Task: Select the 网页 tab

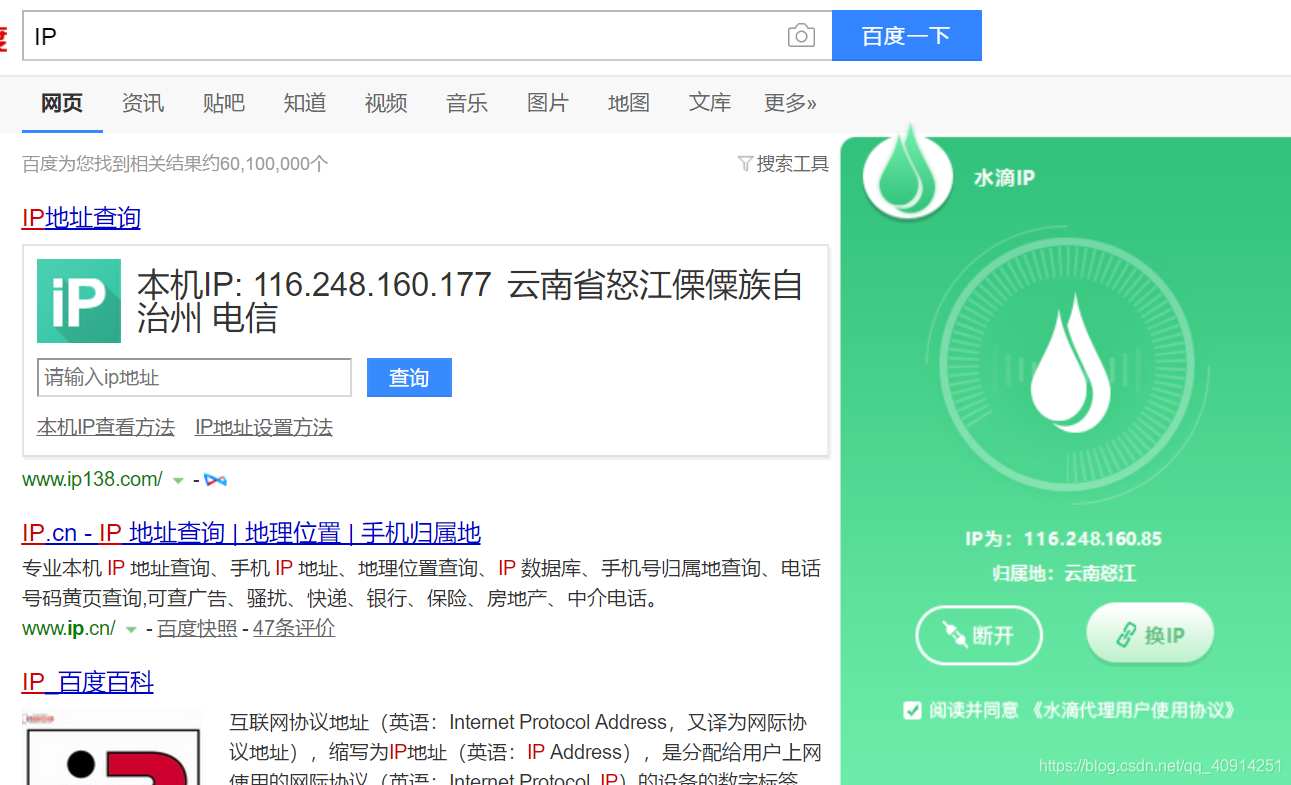Action: coord(62,102)
